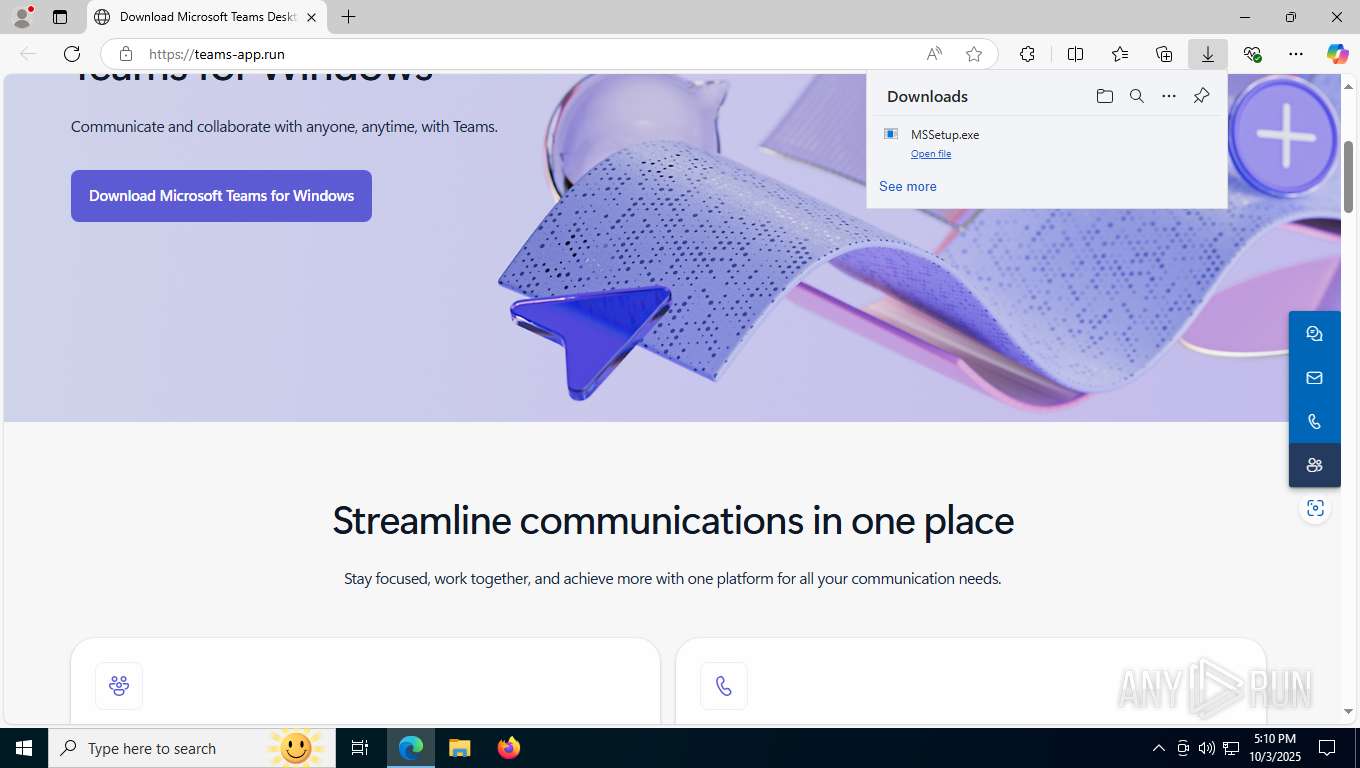Click the Open file link

point(931,154)
